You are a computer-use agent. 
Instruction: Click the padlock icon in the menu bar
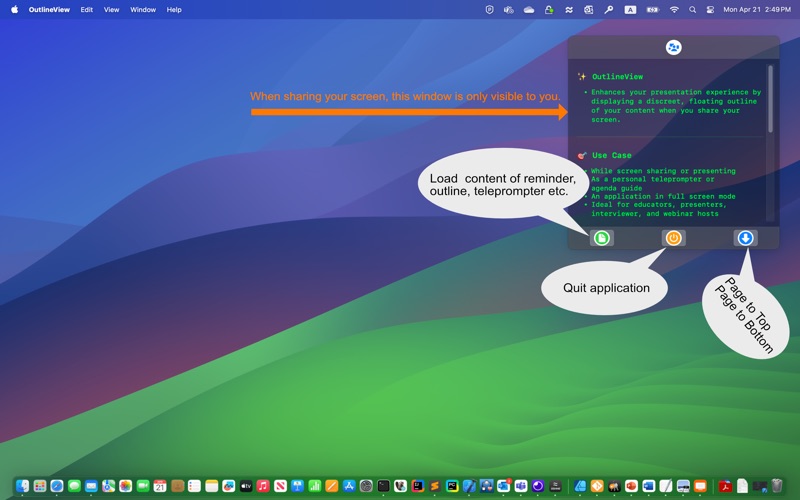pyautogui.click(x=549, y=9)
